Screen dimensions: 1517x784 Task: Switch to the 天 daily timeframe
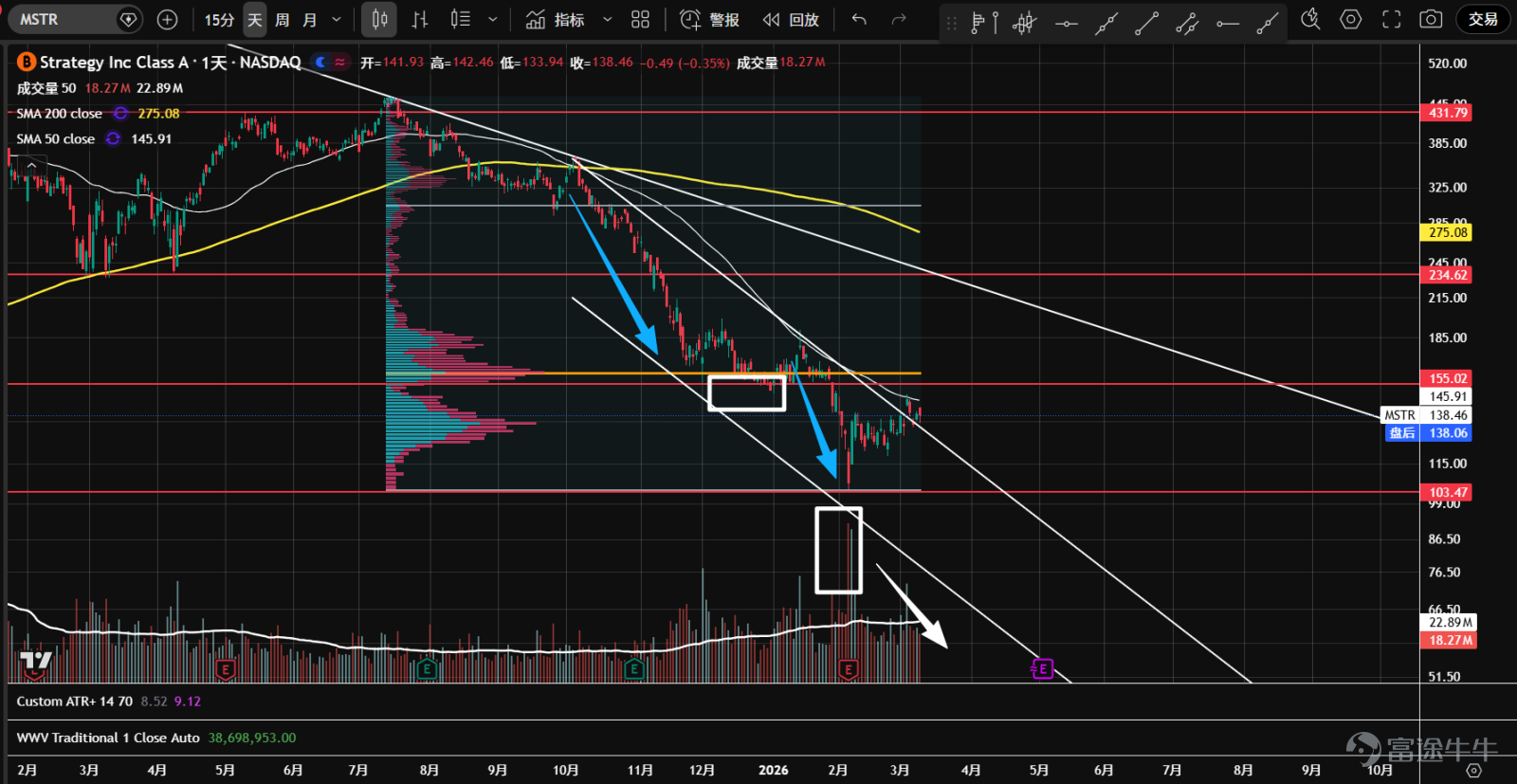pyautogui.click(x=254, y=19)
